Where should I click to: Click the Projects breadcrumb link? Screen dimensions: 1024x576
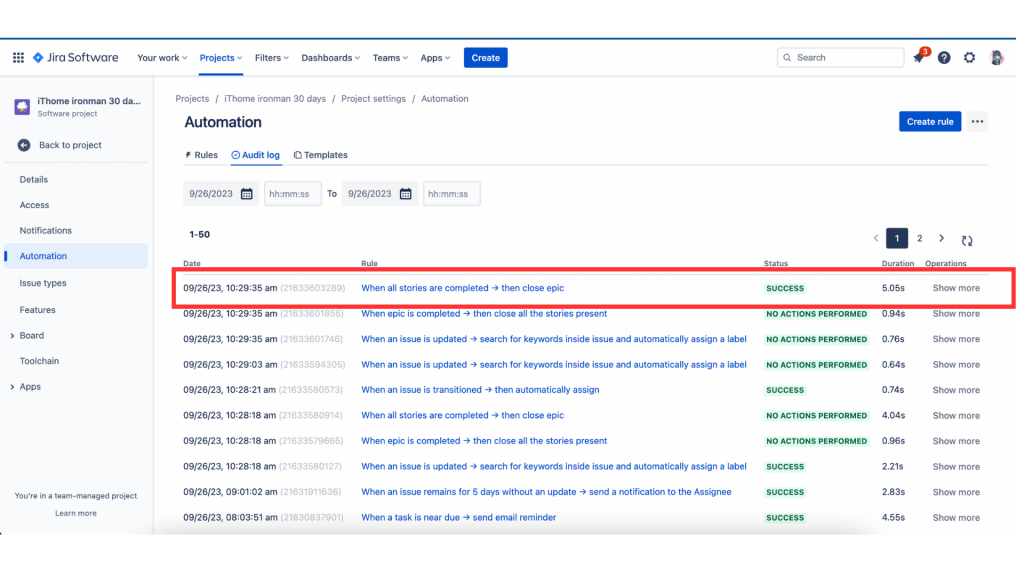click(x=192, y=99)
